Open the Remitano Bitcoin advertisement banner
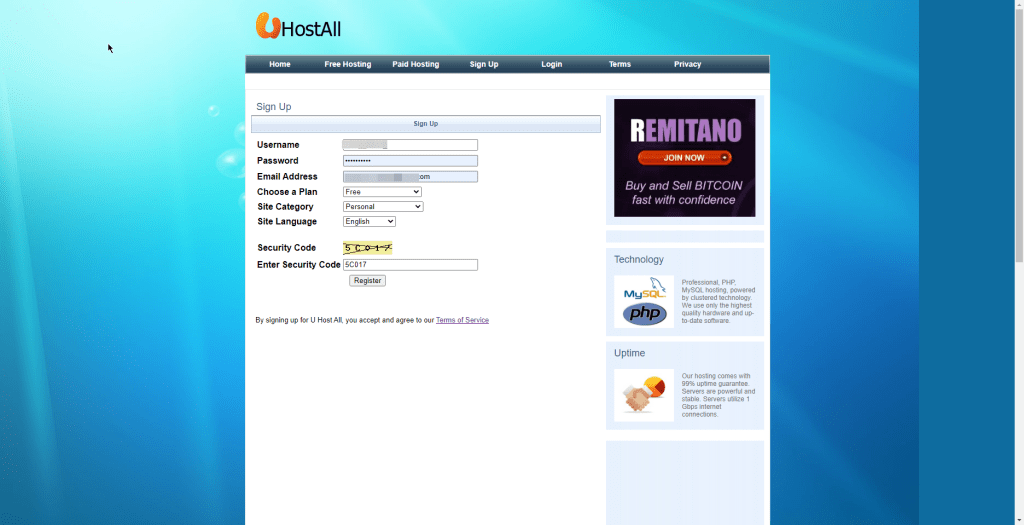1024x525 pixels. [x=684, y=190]
